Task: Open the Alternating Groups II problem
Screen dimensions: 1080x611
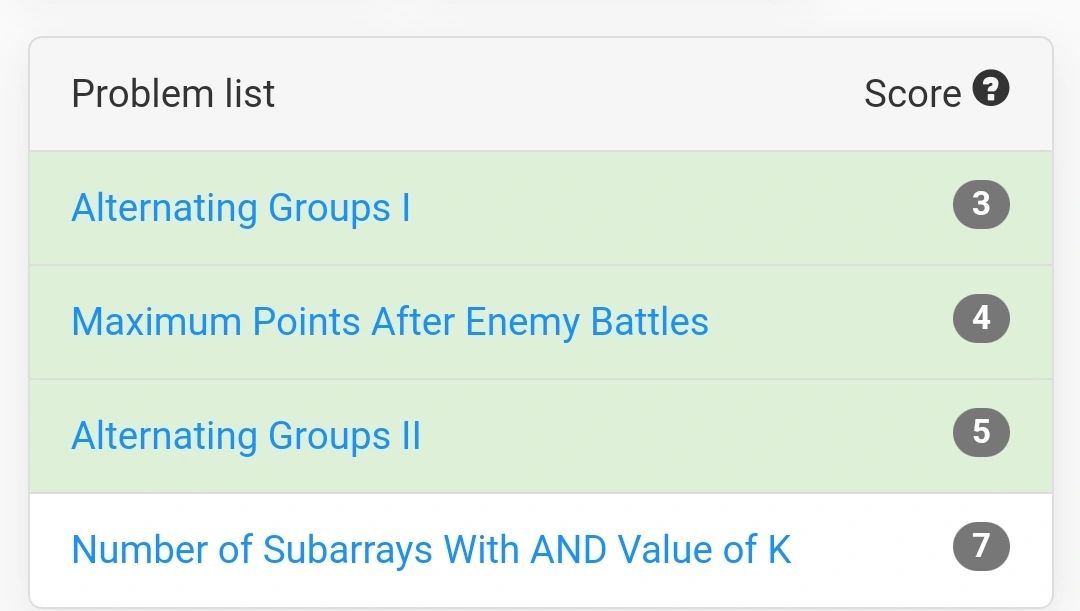Action: coord(246,436)
